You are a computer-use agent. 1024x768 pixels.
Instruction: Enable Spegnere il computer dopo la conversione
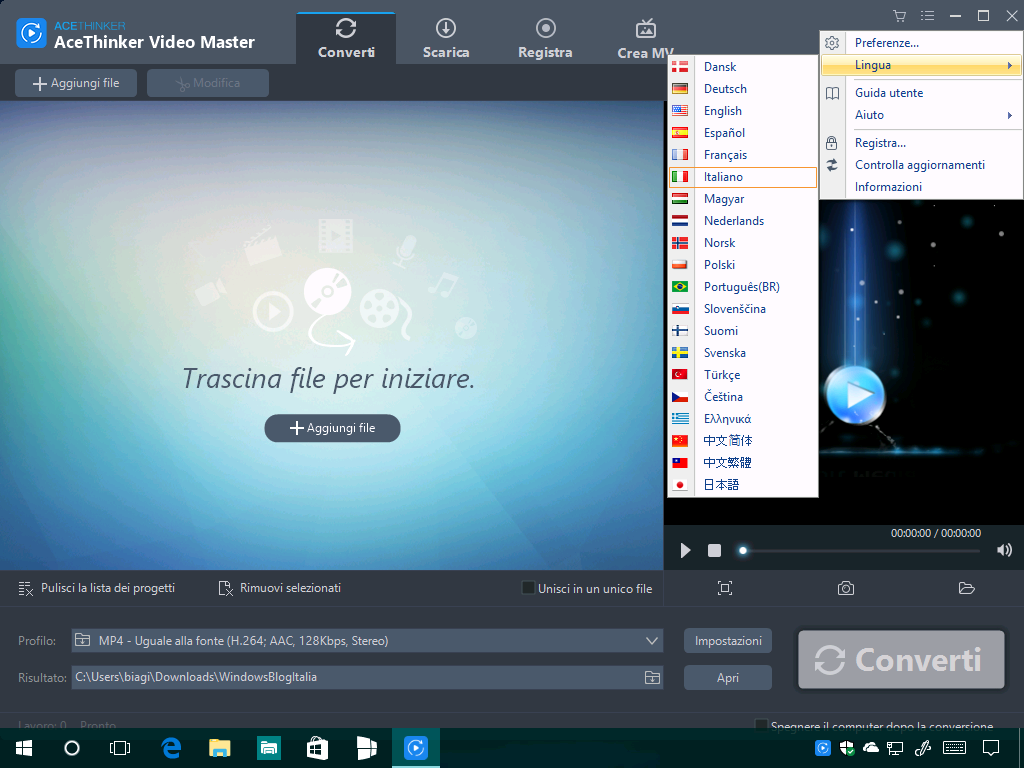(x=761, y=725)
